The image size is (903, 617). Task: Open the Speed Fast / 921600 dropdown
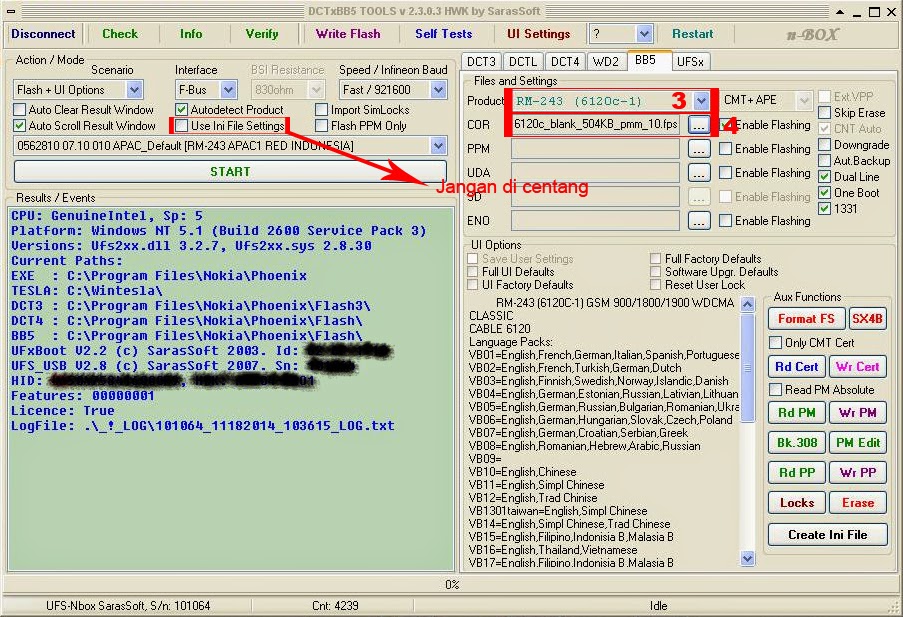438,90
